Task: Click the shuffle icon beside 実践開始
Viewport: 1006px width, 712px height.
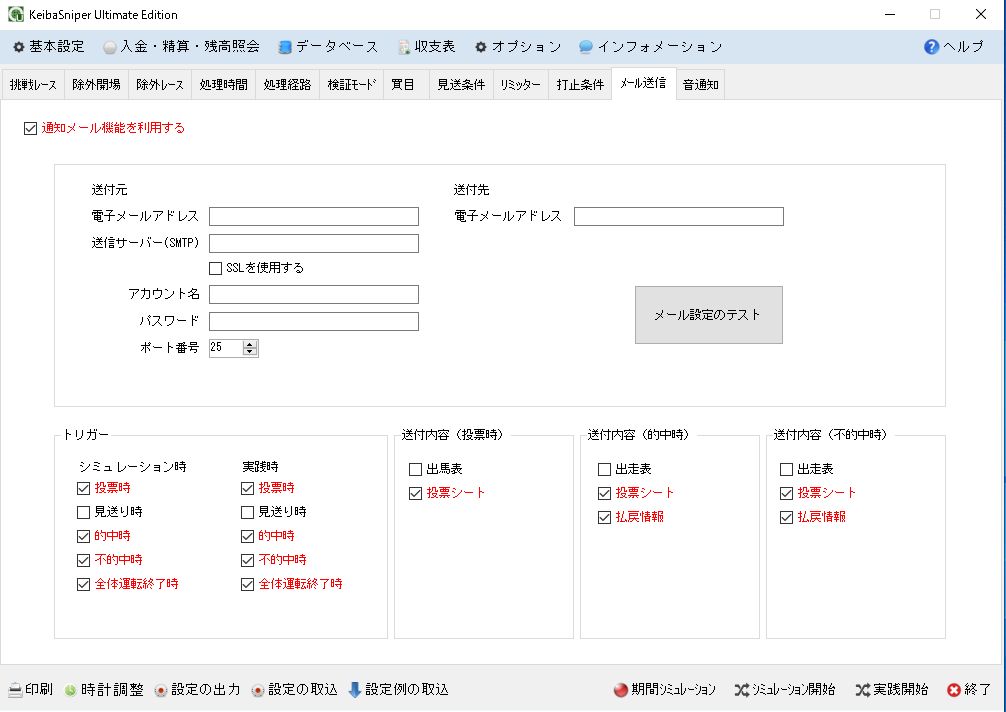Action: coord(863,690)
